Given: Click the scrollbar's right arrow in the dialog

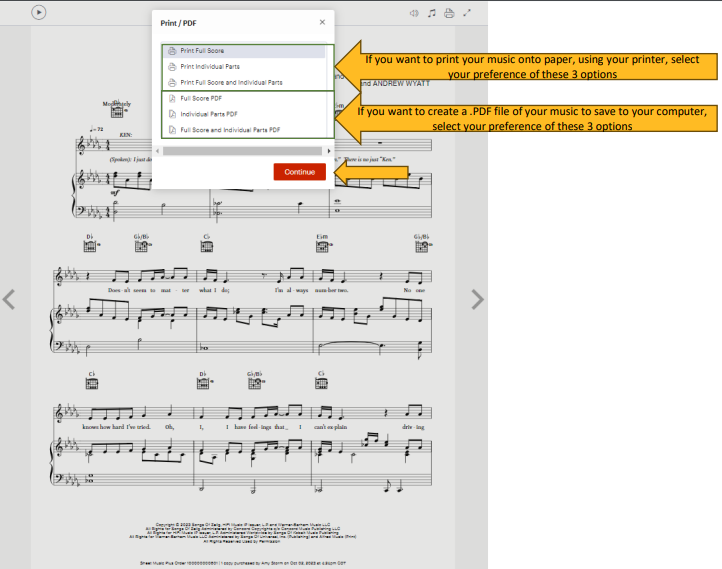Looking at the screenshot, I should click(x=330, y=151).
